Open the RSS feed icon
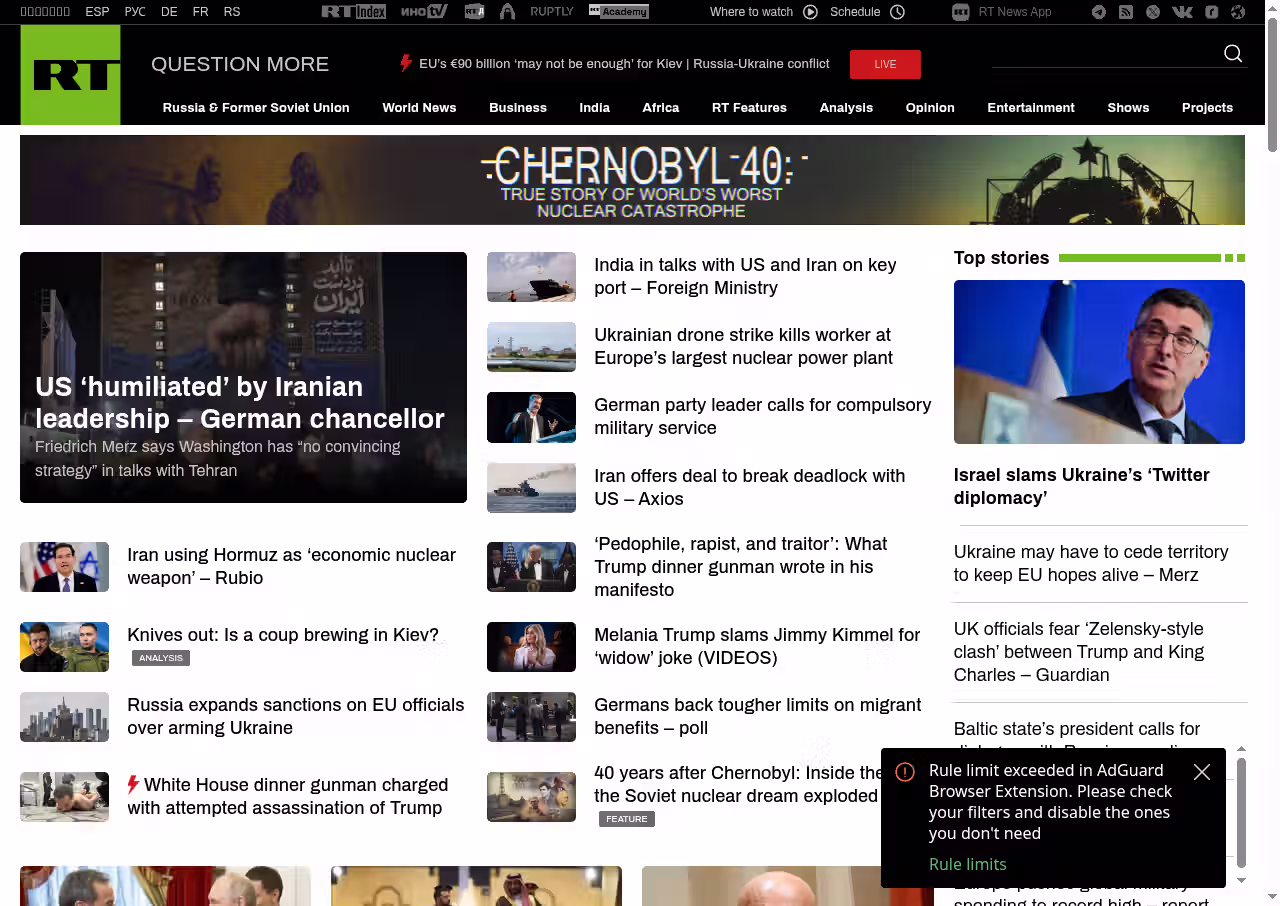Screen dimensions: 1280x906 [1126, 12]
